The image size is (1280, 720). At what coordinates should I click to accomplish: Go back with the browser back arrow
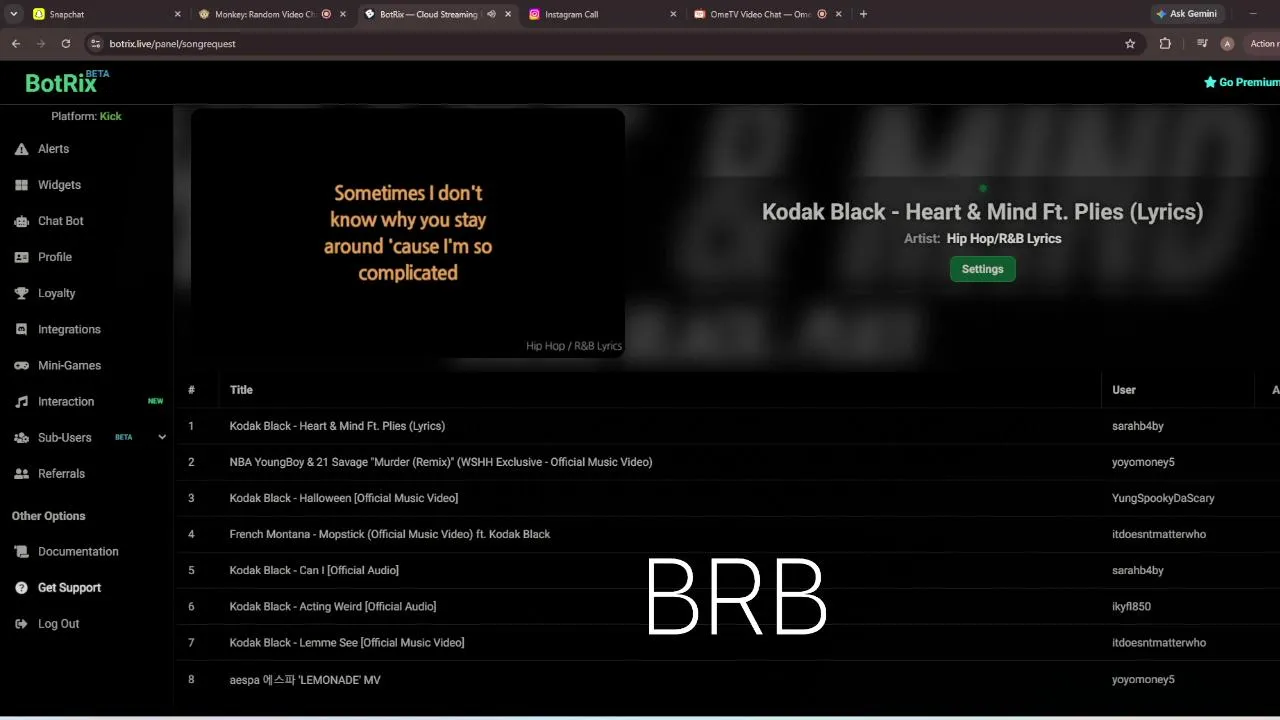pyautogui.click(x=16, y=44)
